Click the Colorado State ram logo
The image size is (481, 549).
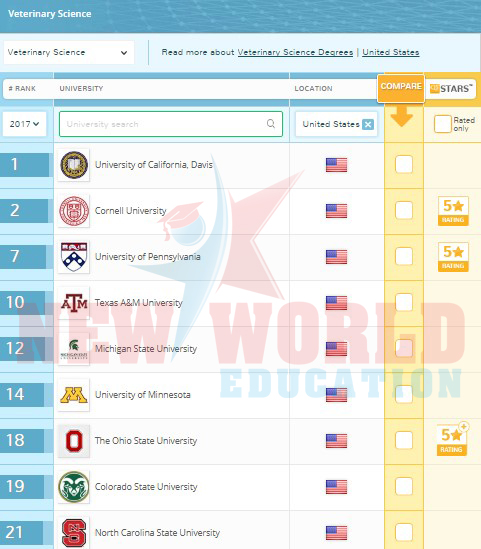pos(74,487)
